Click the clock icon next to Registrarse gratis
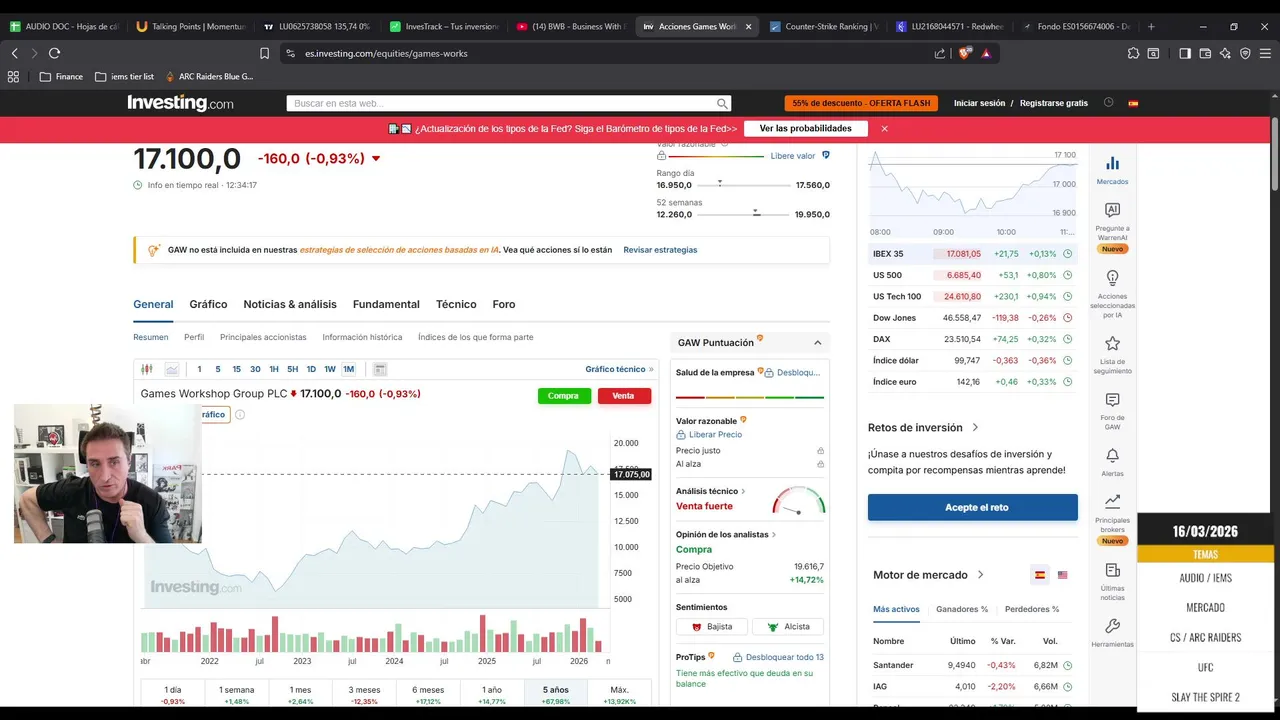1280x720 pixels. pyautogui.click(x=1108, y=103)
